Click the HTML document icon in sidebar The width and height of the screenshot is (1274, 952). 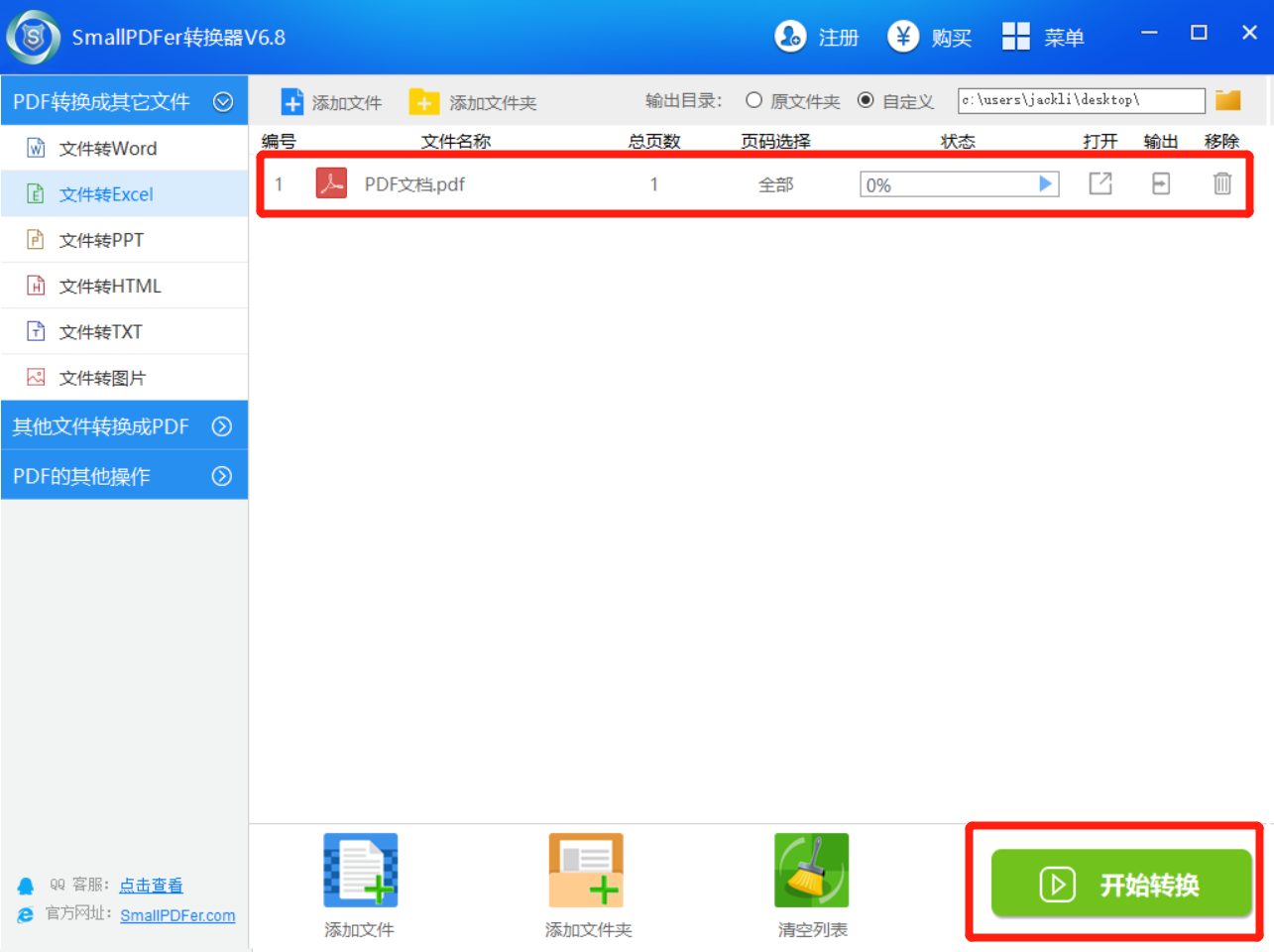pyautogui.click(x=36, y=286)
